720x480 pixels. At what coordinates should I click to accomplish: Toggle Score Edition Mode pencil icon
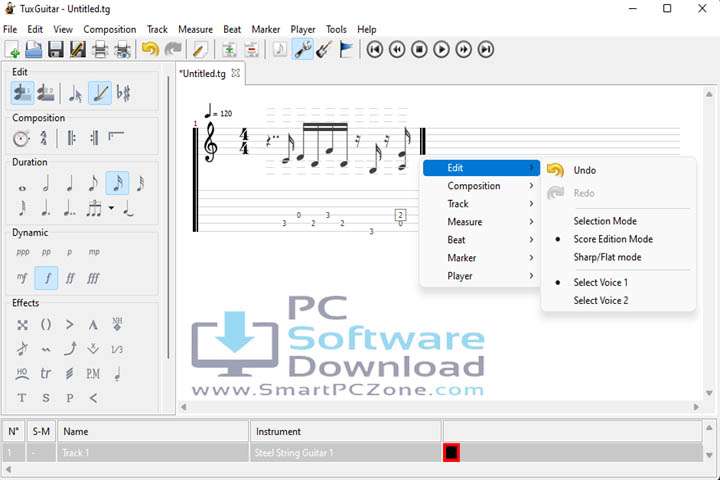[x=100, y=93]
